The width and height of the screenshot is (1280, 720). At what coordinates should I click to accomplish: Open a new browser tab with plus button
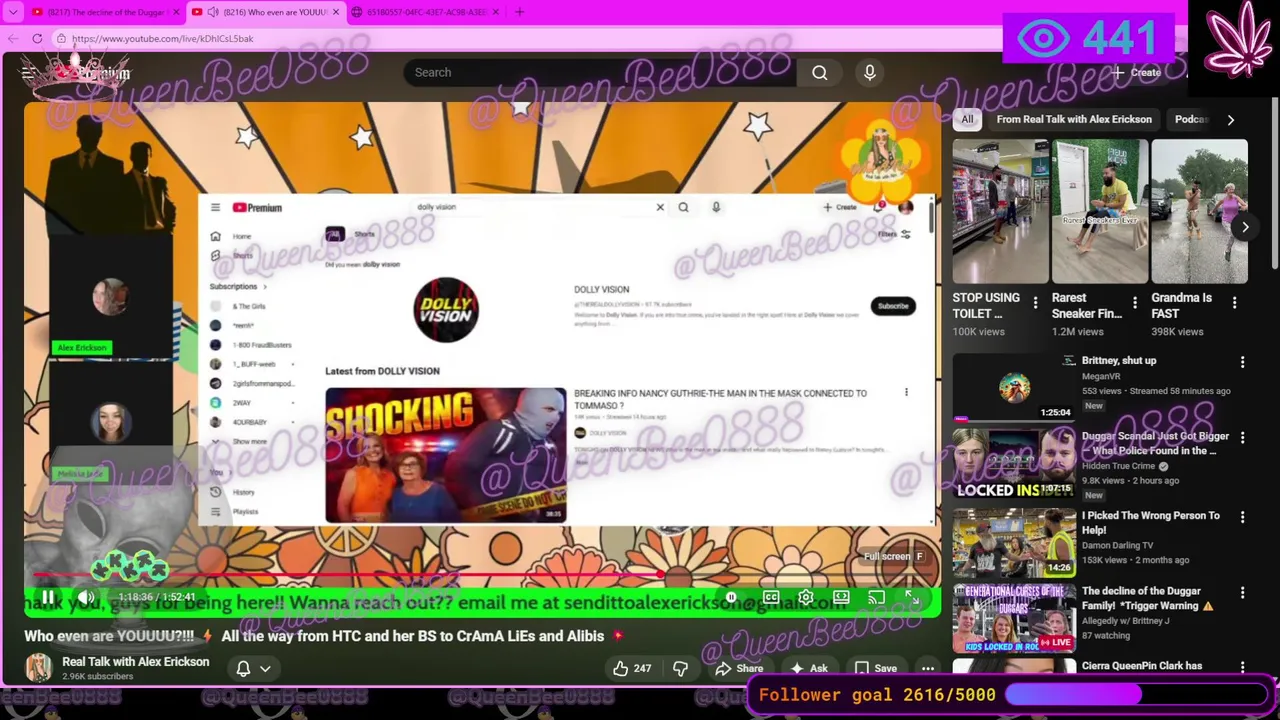point(519,12)
